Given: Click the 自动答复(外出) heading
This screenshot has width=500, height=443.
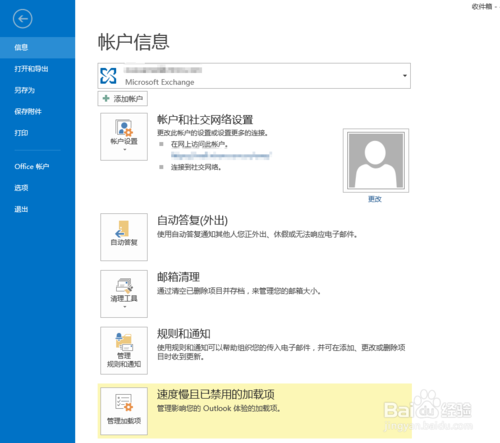Looking at the screenshot, I should [x=192, y=220].
